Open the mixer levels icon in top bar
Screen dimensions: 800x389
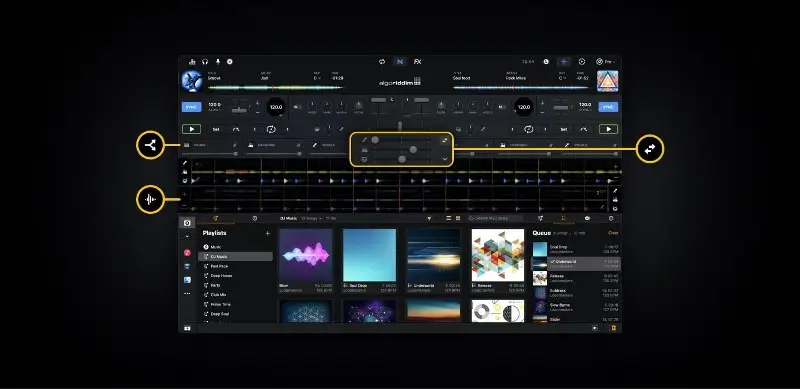[192, 62]
